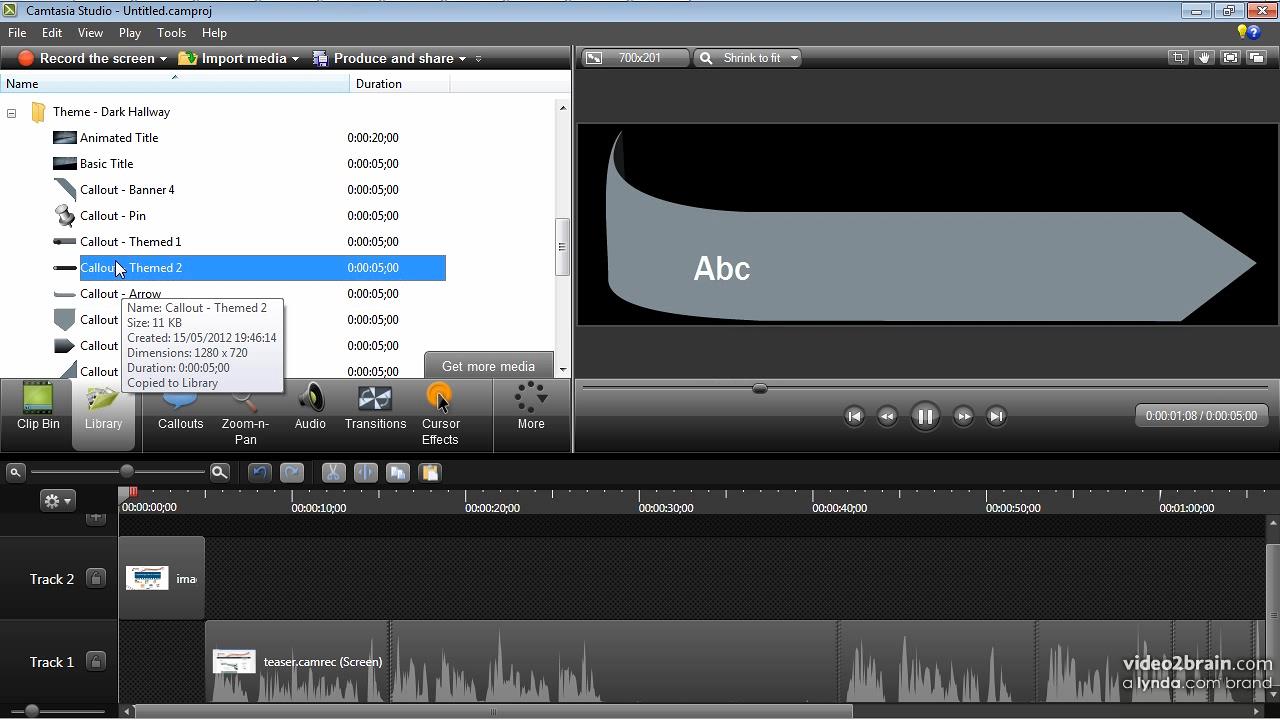Detach the preview window
1280x720 pixels.
[x=1256, y=58]
